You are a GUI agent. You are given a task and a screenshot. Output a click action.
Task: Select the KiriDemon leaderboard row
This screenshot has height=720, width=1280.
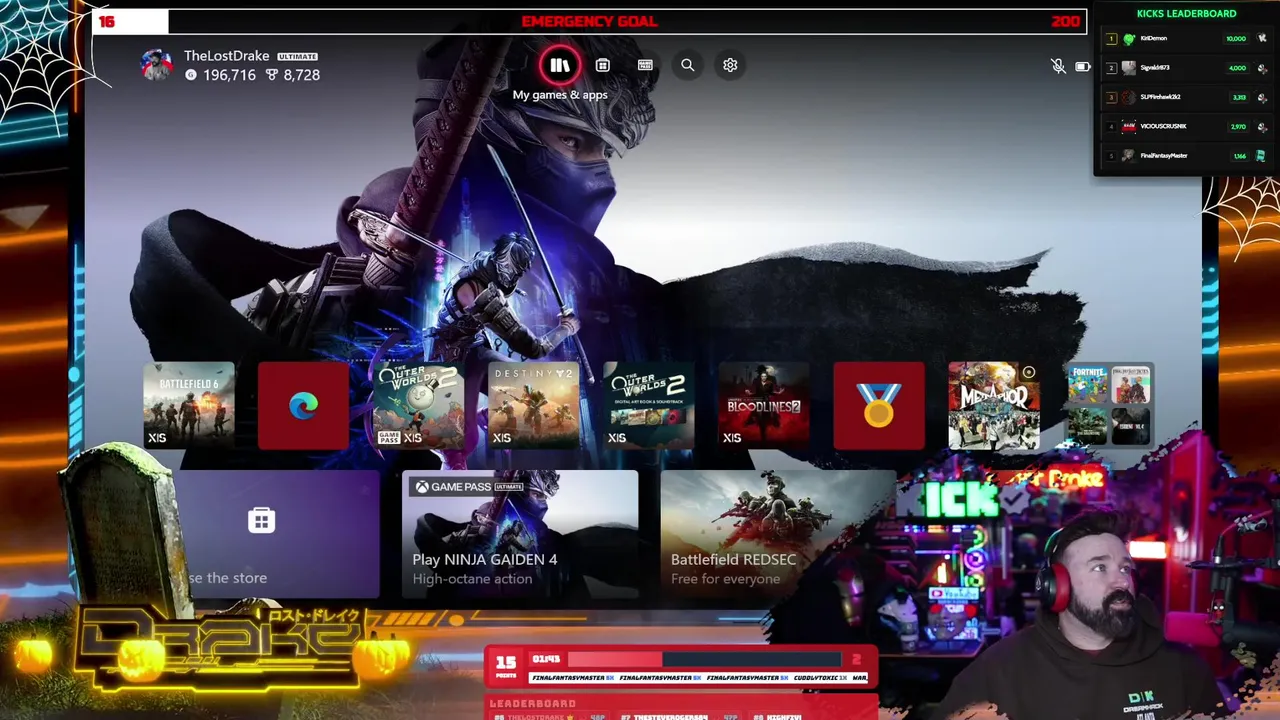click(1186, 39)
